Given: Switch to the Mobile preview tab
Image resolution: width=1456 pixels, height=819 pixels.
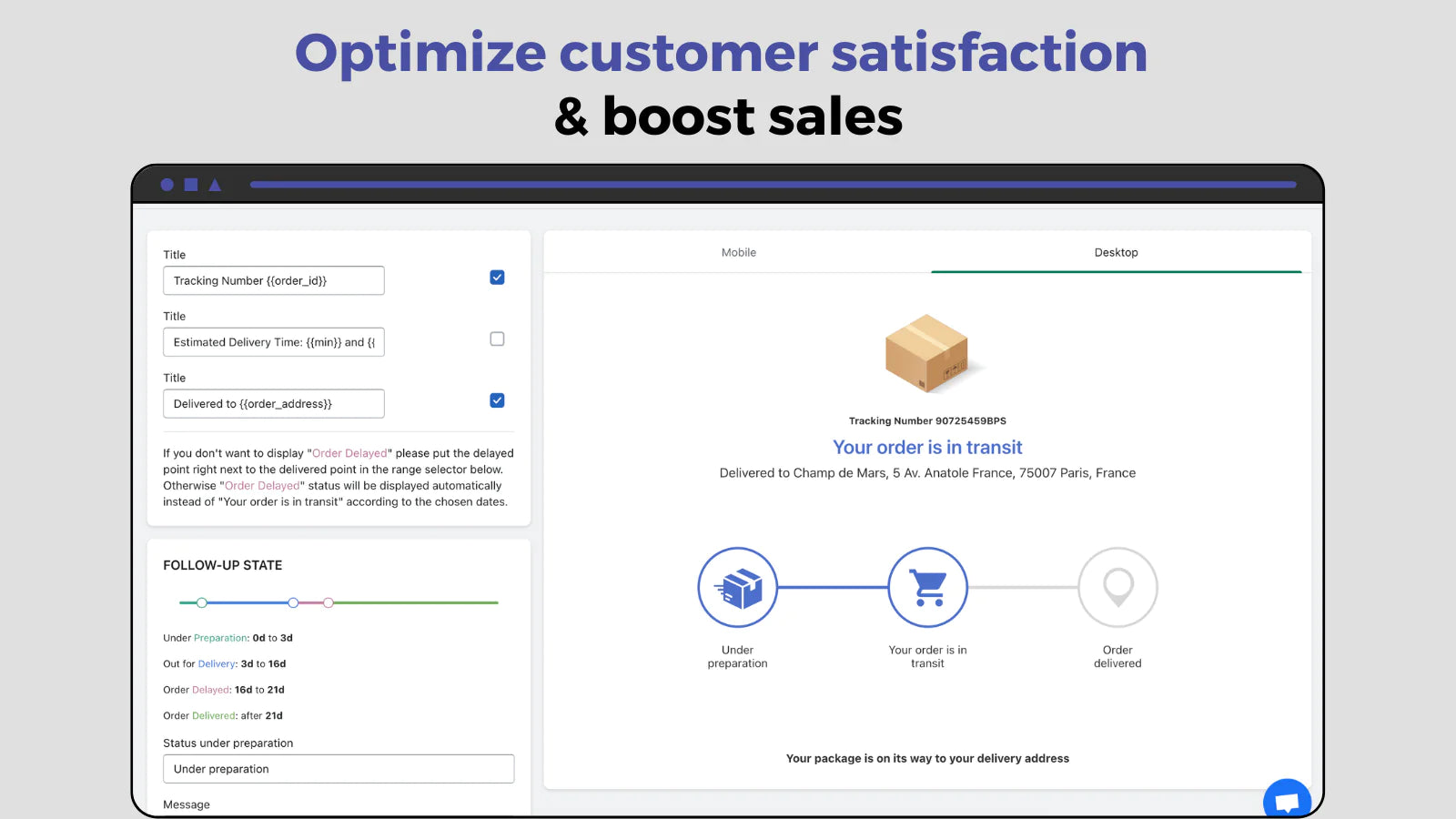Looking at the screenshot, I should pyautogui.click(x=737, y=252).
